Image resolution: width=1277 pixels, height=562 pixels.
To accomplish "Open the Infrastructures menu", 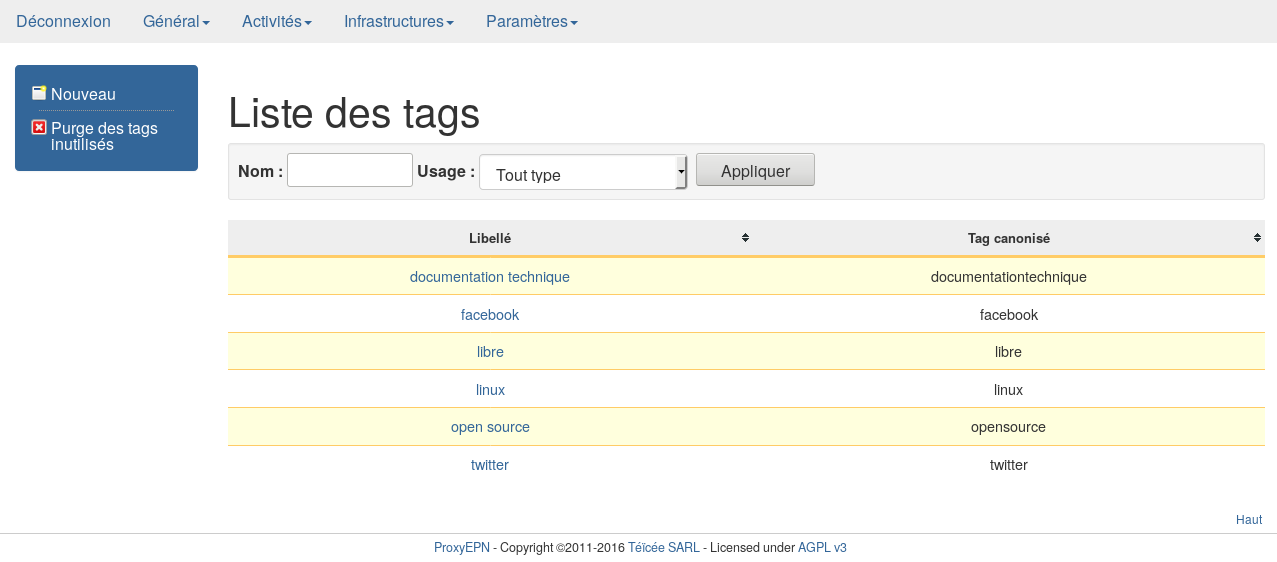I will coord(398,21).
